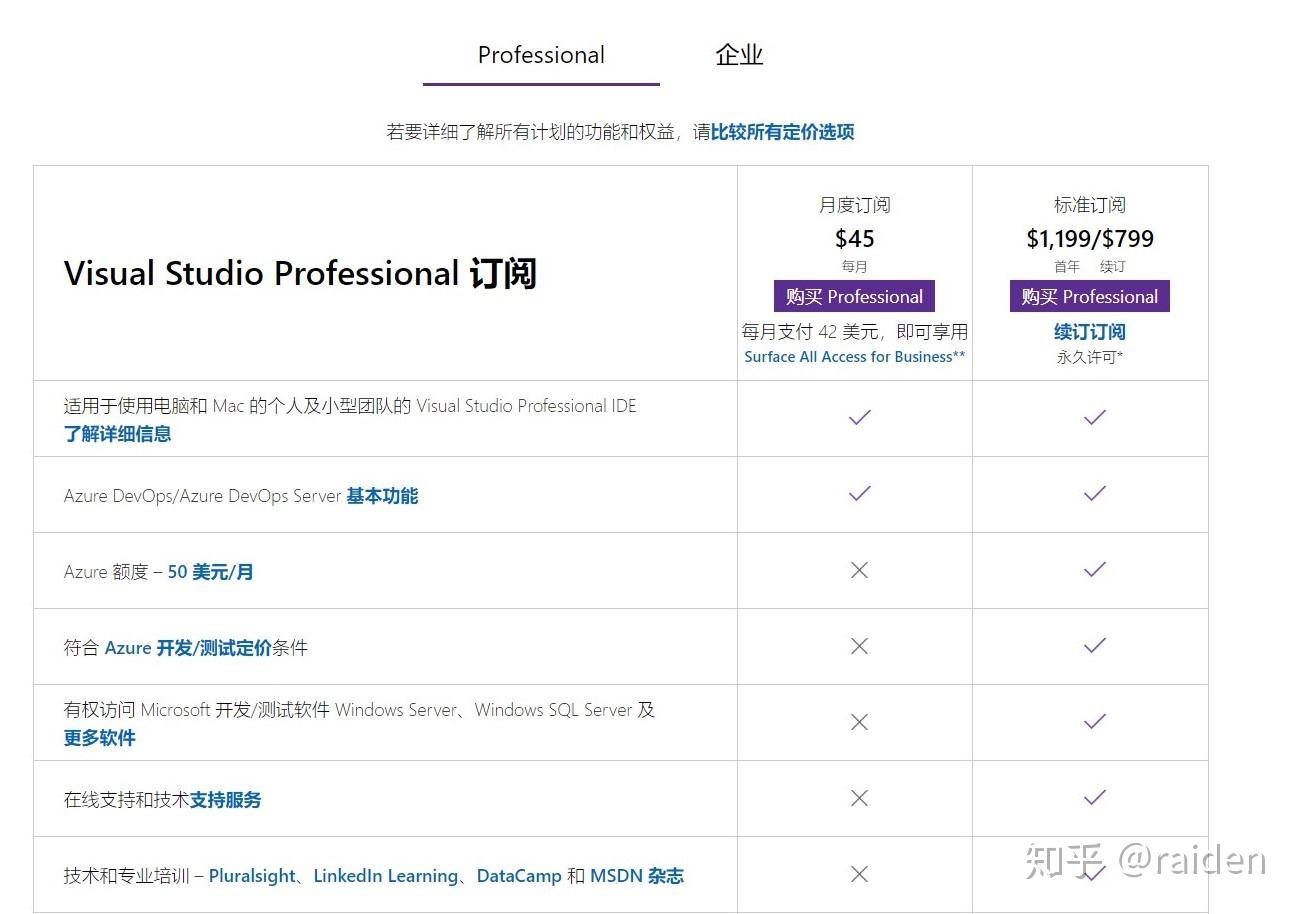Click standard checkmark for Azure DevOps row

[x=1095, y=494]
